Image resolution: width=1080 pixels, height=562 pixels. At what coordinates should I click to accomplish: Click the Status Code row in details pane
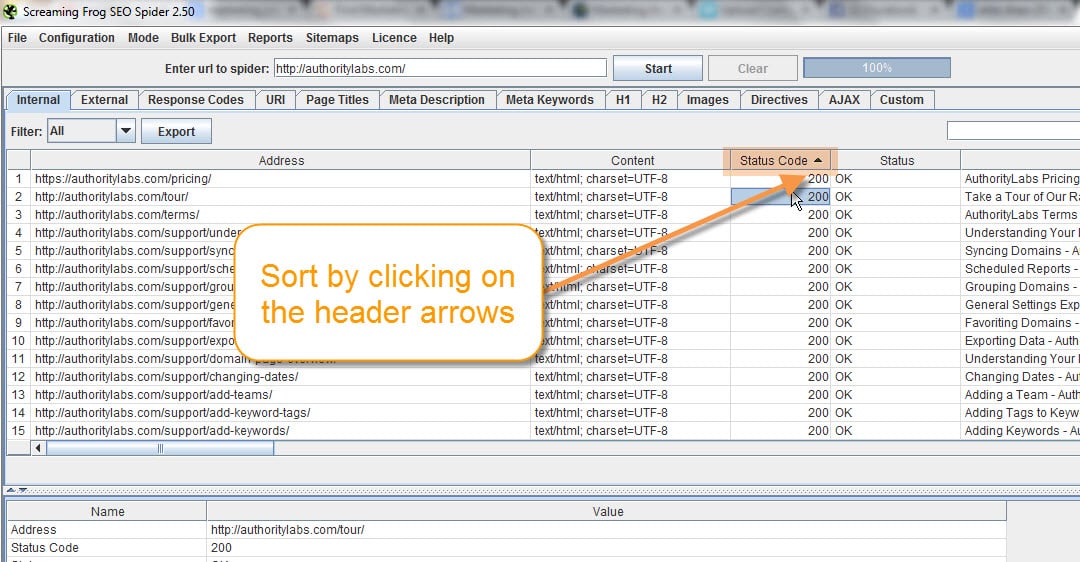(507, 548)
